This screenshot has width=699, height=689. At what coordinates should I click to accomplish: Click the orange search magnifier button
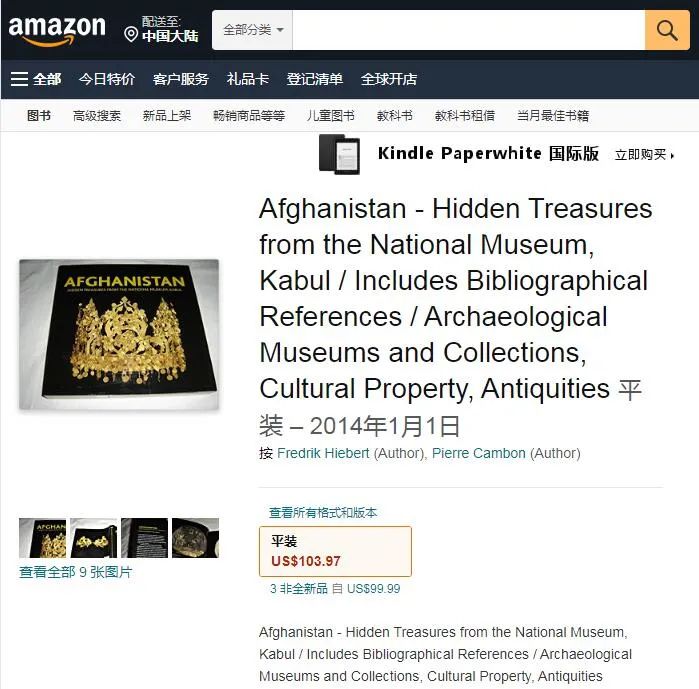(667, 30)
